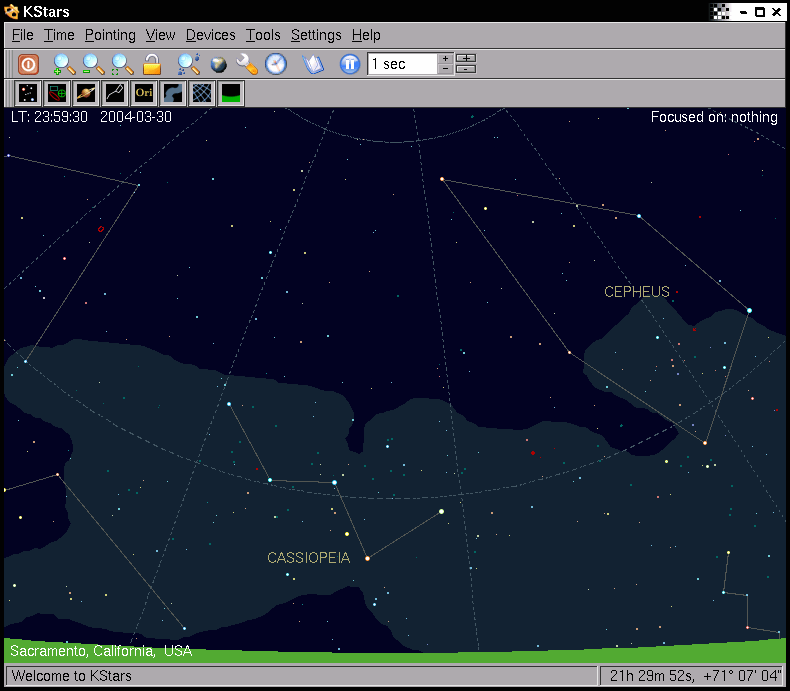
Task: Toggle constellation names (Ori) display
Action: [x=144, y=94]
